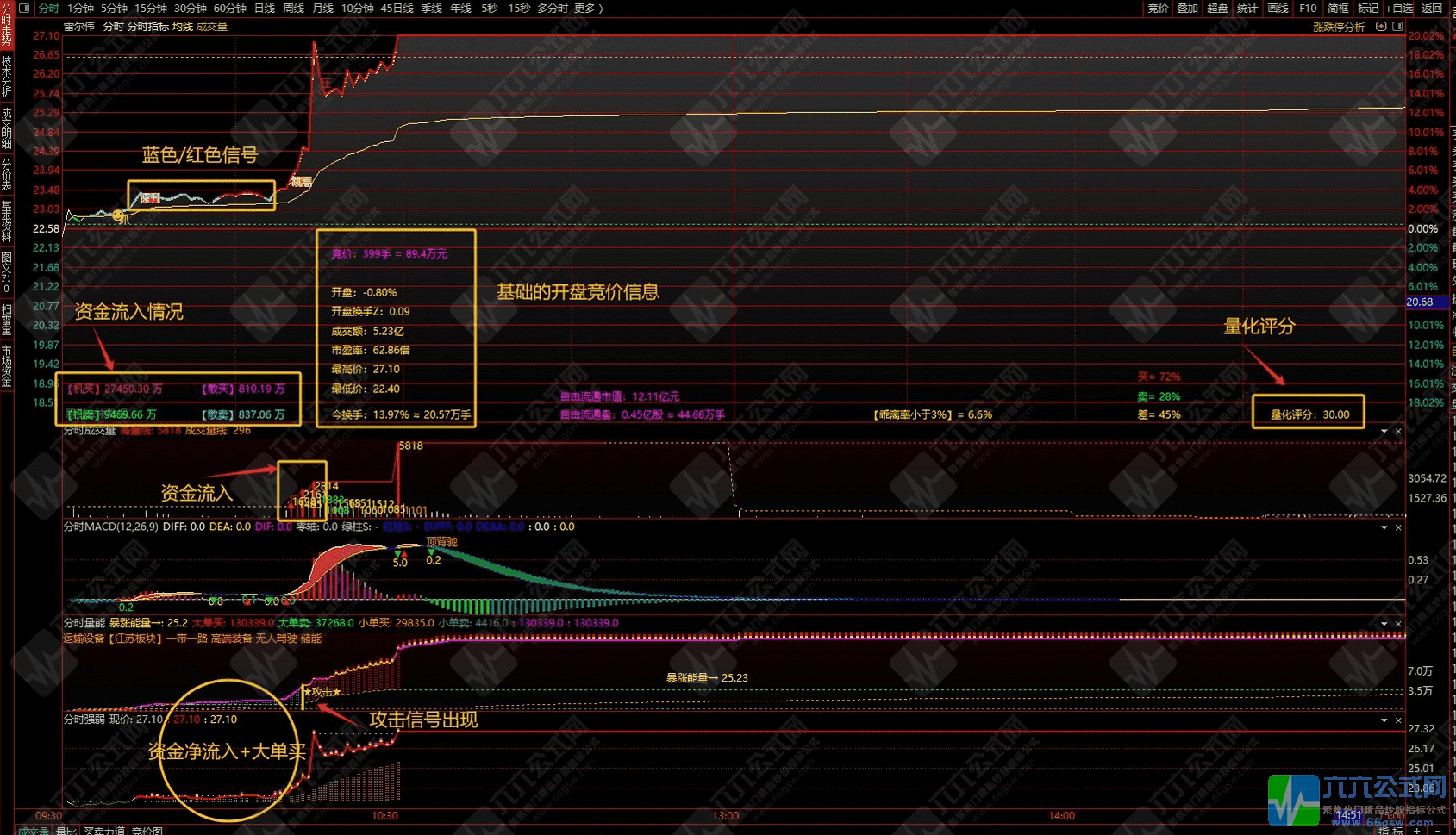Toggle the right panel icon near 涨跌停分析
This screenshot has height=835, width=1456.
(x=1397, y=27)
